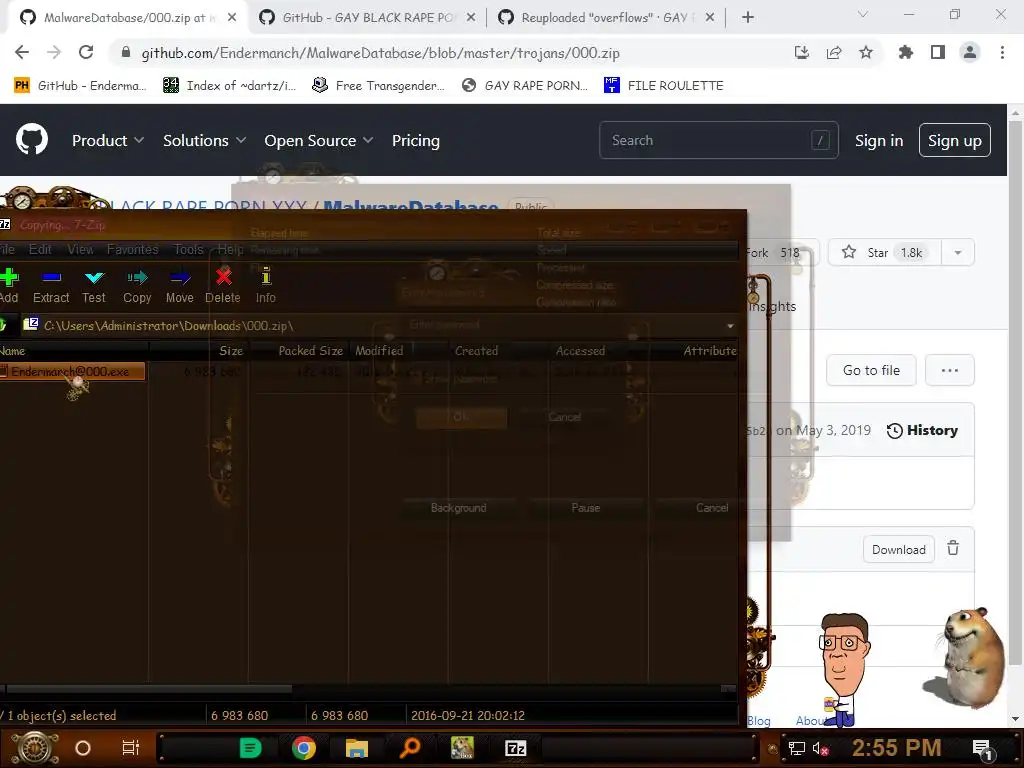This screenshot has width=1024, height=768.
Task: Open the dropdown arrow beside Star
Action: [958, 253]
